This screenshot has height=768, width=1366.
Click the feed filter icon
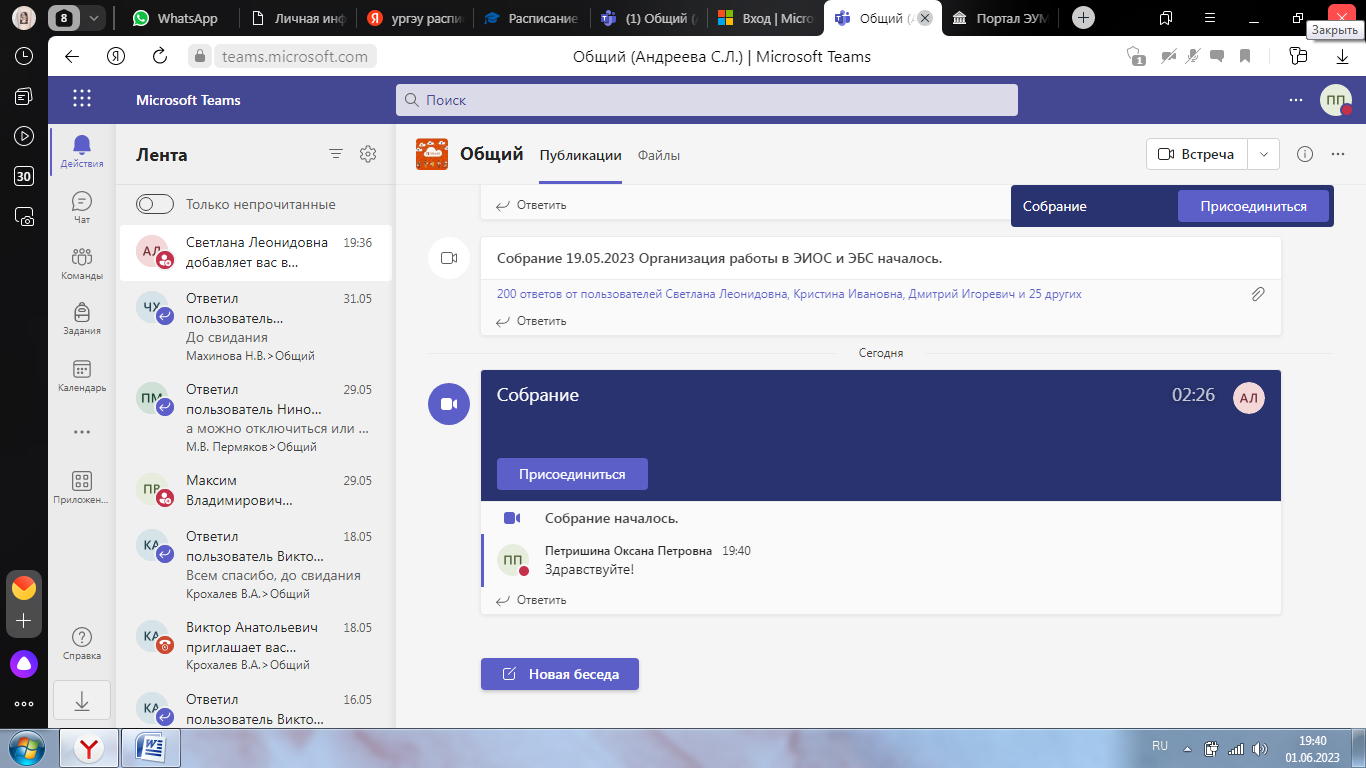pos(336,154)
